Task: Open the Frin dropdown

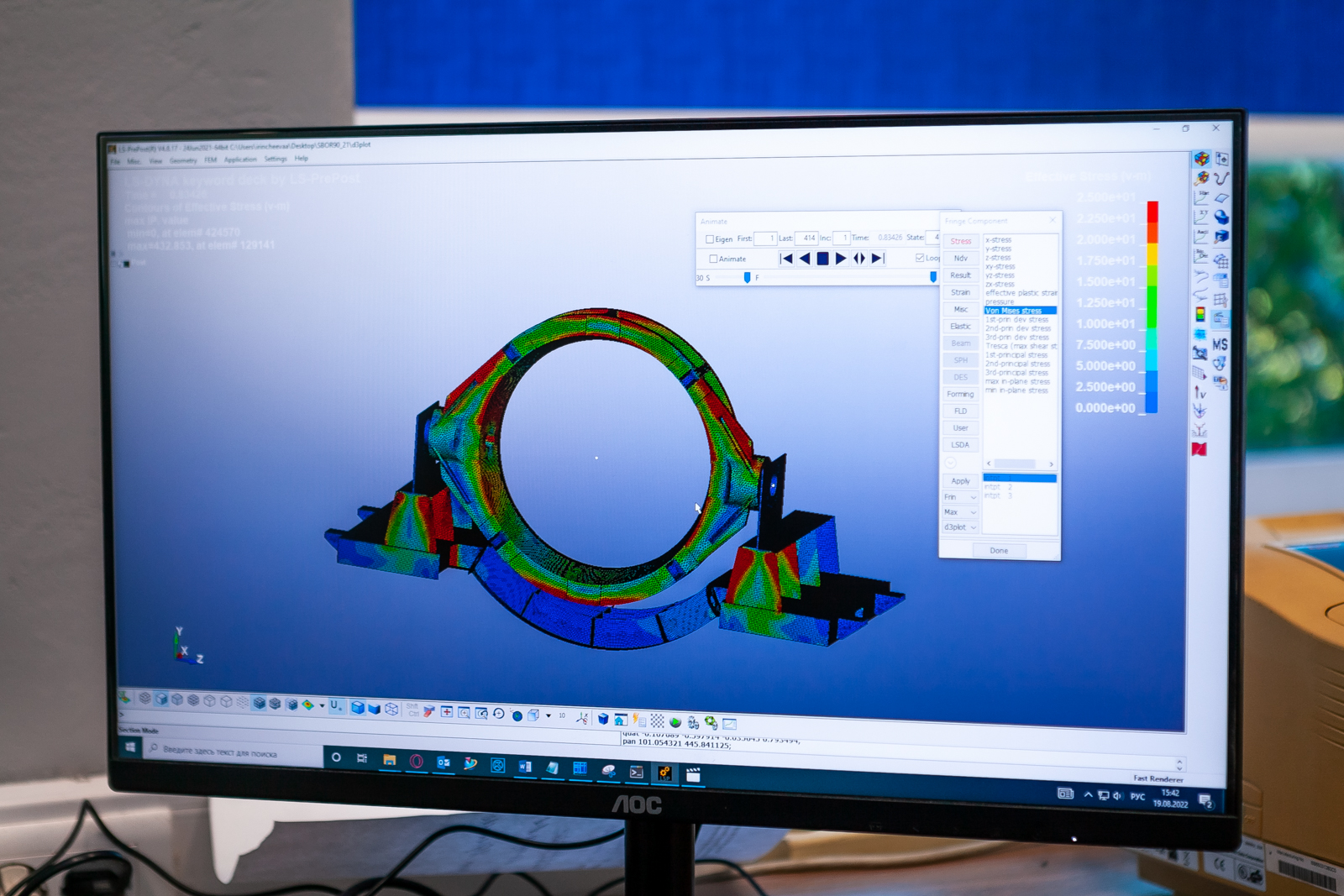Action: click(x=960, y=497)
